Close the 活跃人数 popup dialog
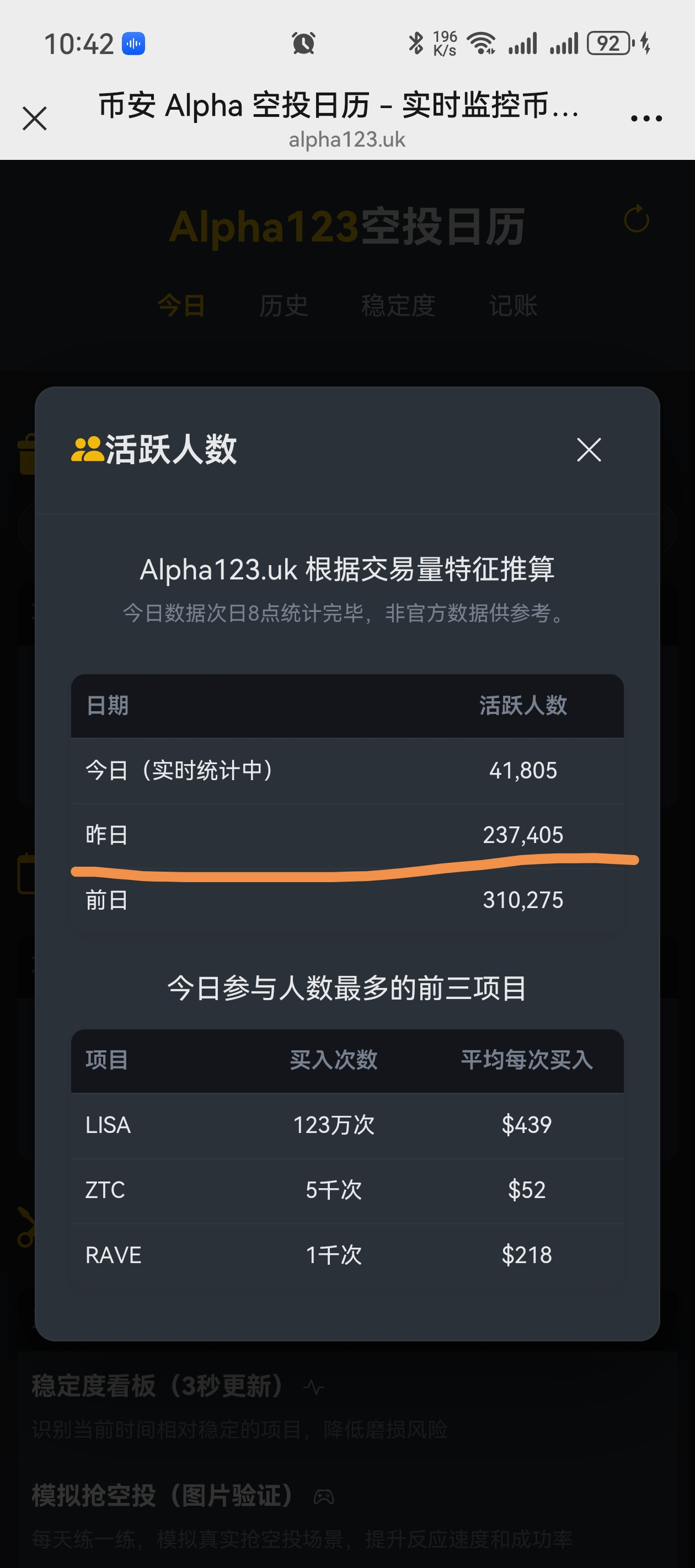This screenshot has width=695, height=1568. pos(589,450)
